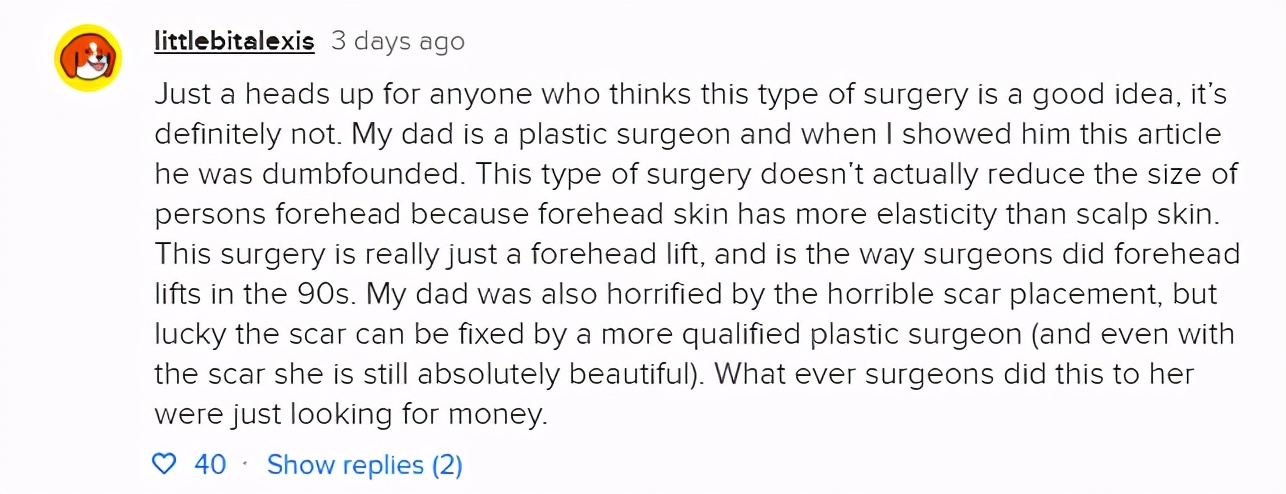Click the 3 days ago timestamp
This screenshot has height=494, width=1286.
(x=398, y=41)
